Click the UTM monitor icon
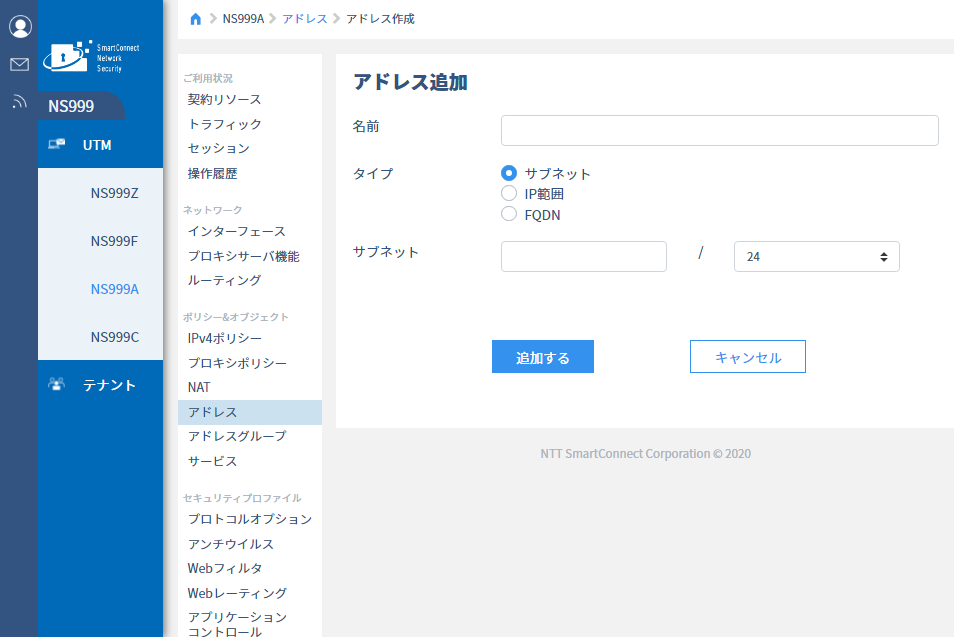954x637 pixels. [x=57, y=144]
